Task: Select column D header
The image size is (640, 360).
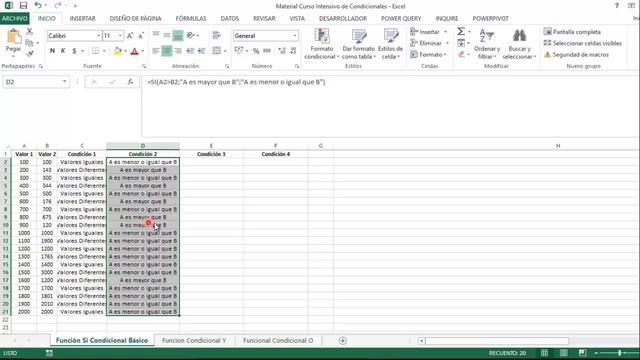Action: [x=142, y=146]
